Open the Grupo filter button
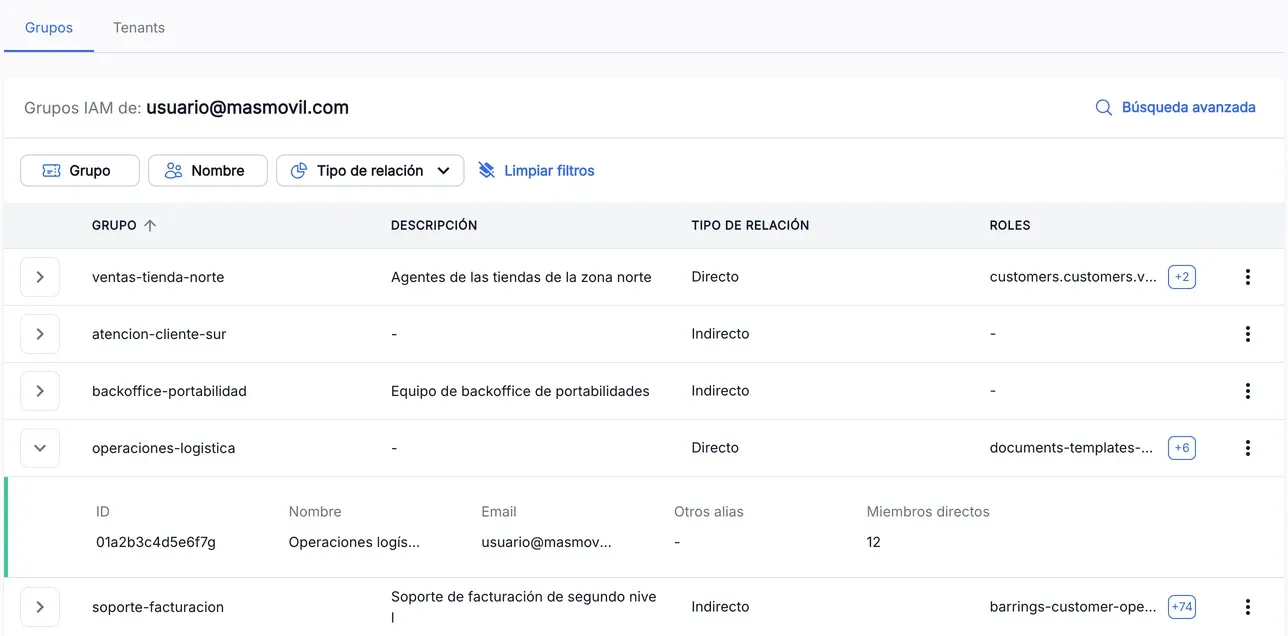The width and height of the screenshot is (1288, 636). [80, 171]
